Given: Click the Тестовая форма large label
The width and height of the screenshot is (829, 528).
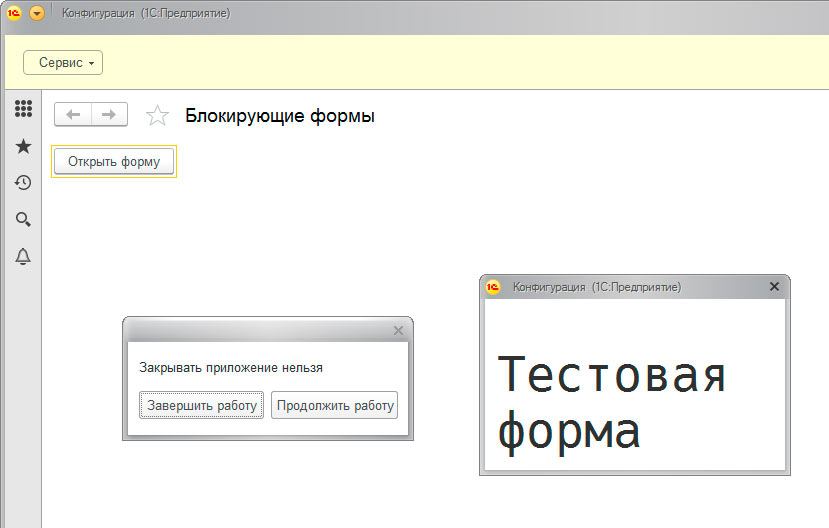Looking at the screenshot, I should [612, 404].
